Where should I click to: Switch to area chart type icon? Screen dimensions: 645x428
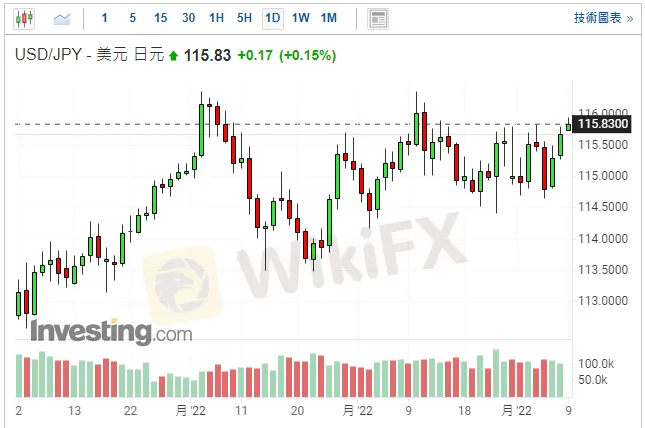coord(62,18)
